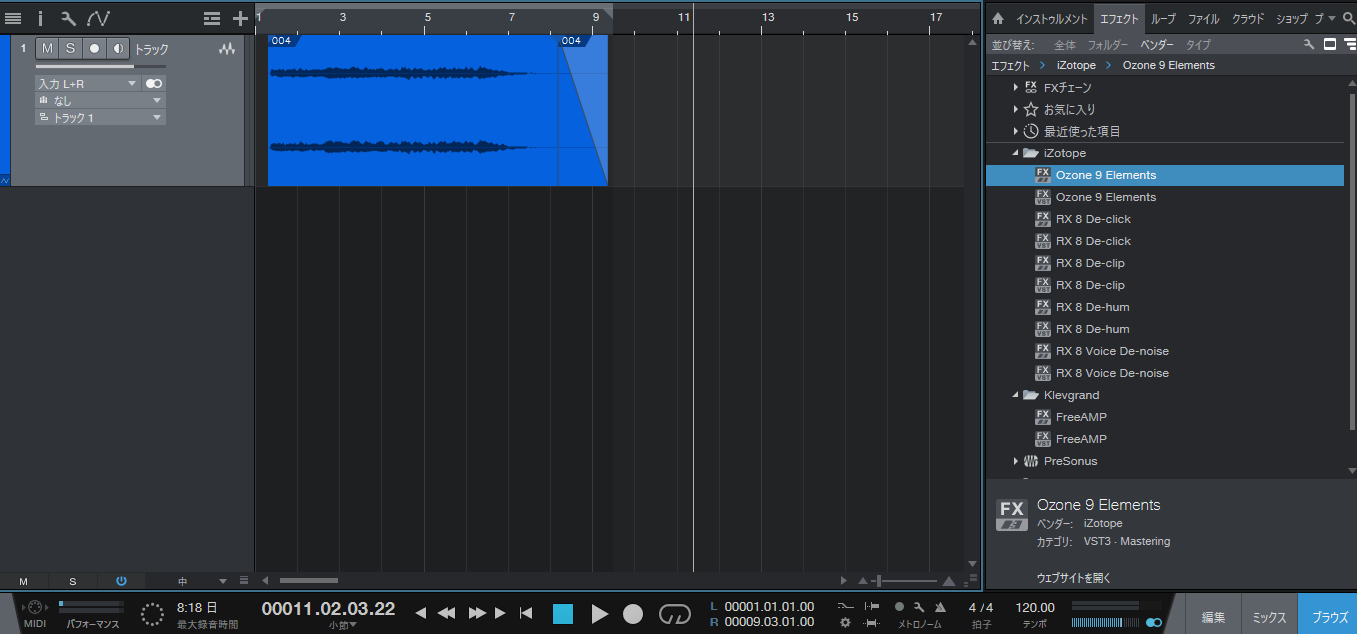Return to zero with transport icon
Image resolution: width=1357 pixels, height=634 pixels.
pyautogui.click(x=525, y=613)
